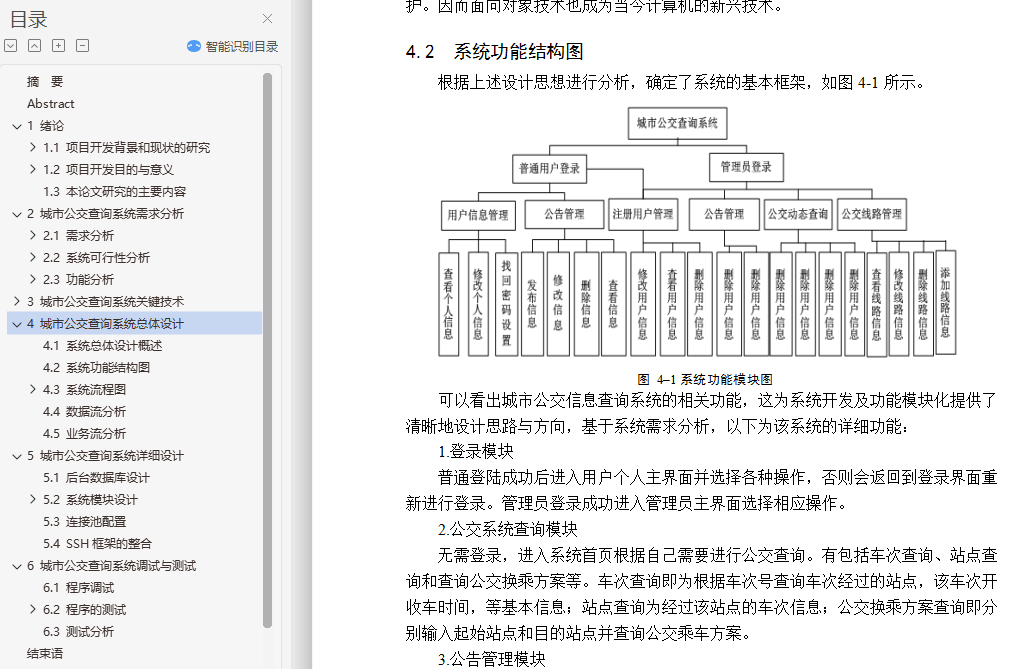Viewport: 1014px width, 669px height.
Task: Navigate to 4.4 数据流分析
Action: pyautogui.click(x=84, y=411)
